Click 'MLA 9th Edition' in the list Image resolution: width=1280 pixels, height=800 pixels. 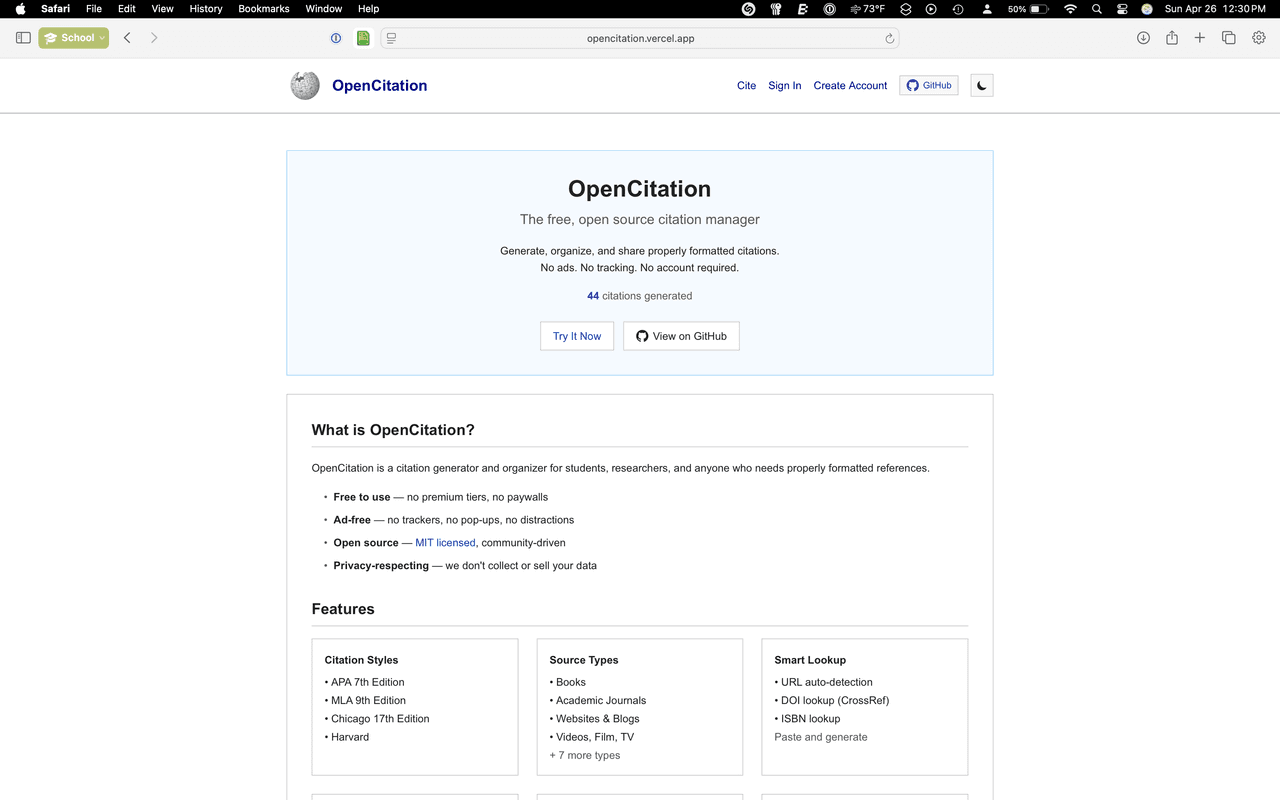[369, 700]
